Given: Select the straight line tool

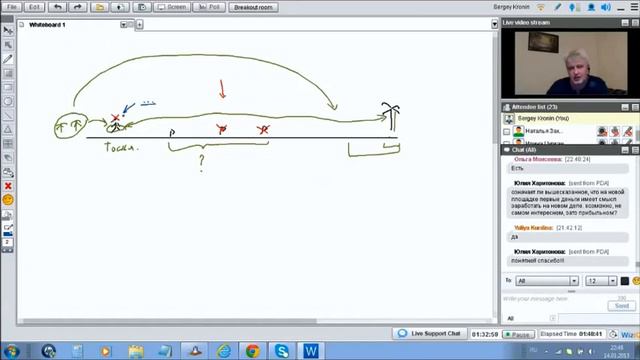Looking at the screenshot, I should (x=8, y=116).
